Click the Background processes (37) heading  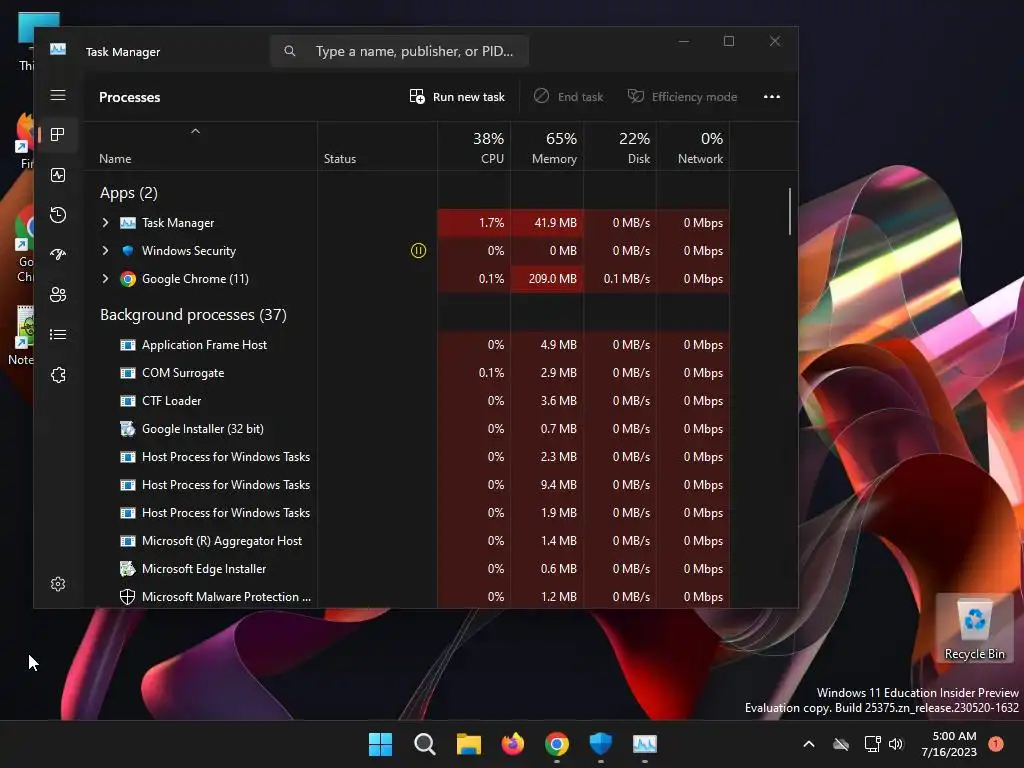(x=193, y=315)
